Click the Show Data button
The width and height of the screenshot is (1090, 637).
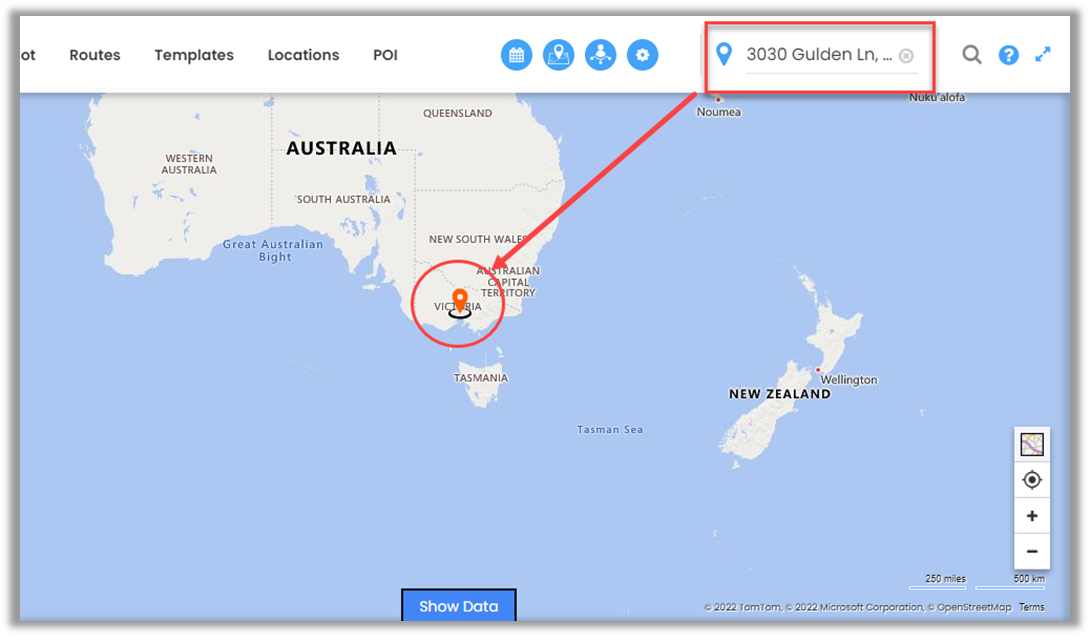[459, 606]
